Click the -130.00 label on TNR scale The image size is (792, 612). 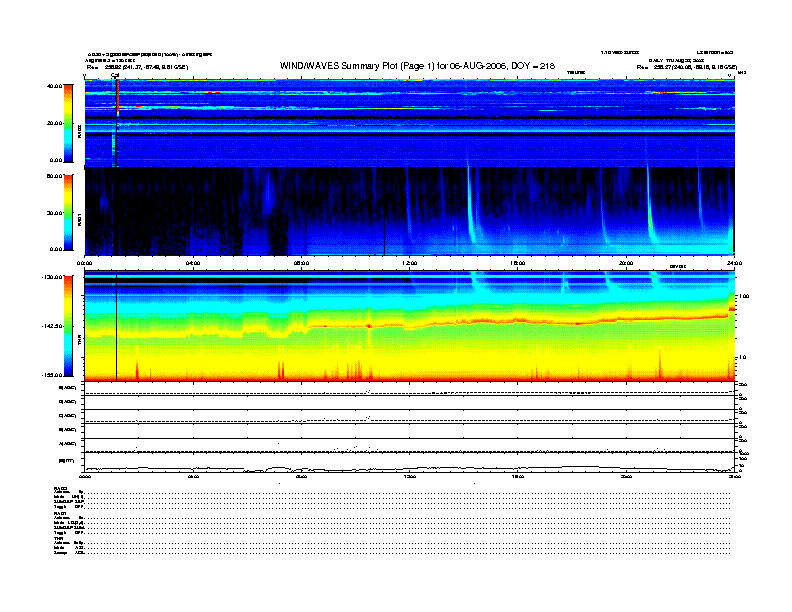point(53,277)
